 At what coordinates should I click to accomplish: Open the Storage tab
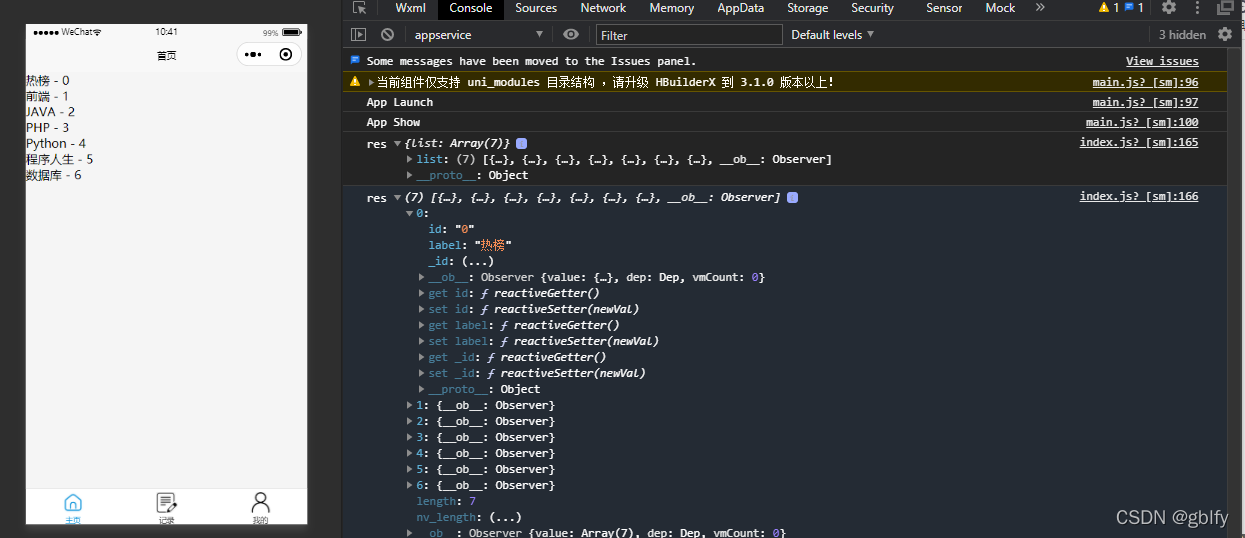(x=807, y=8)
